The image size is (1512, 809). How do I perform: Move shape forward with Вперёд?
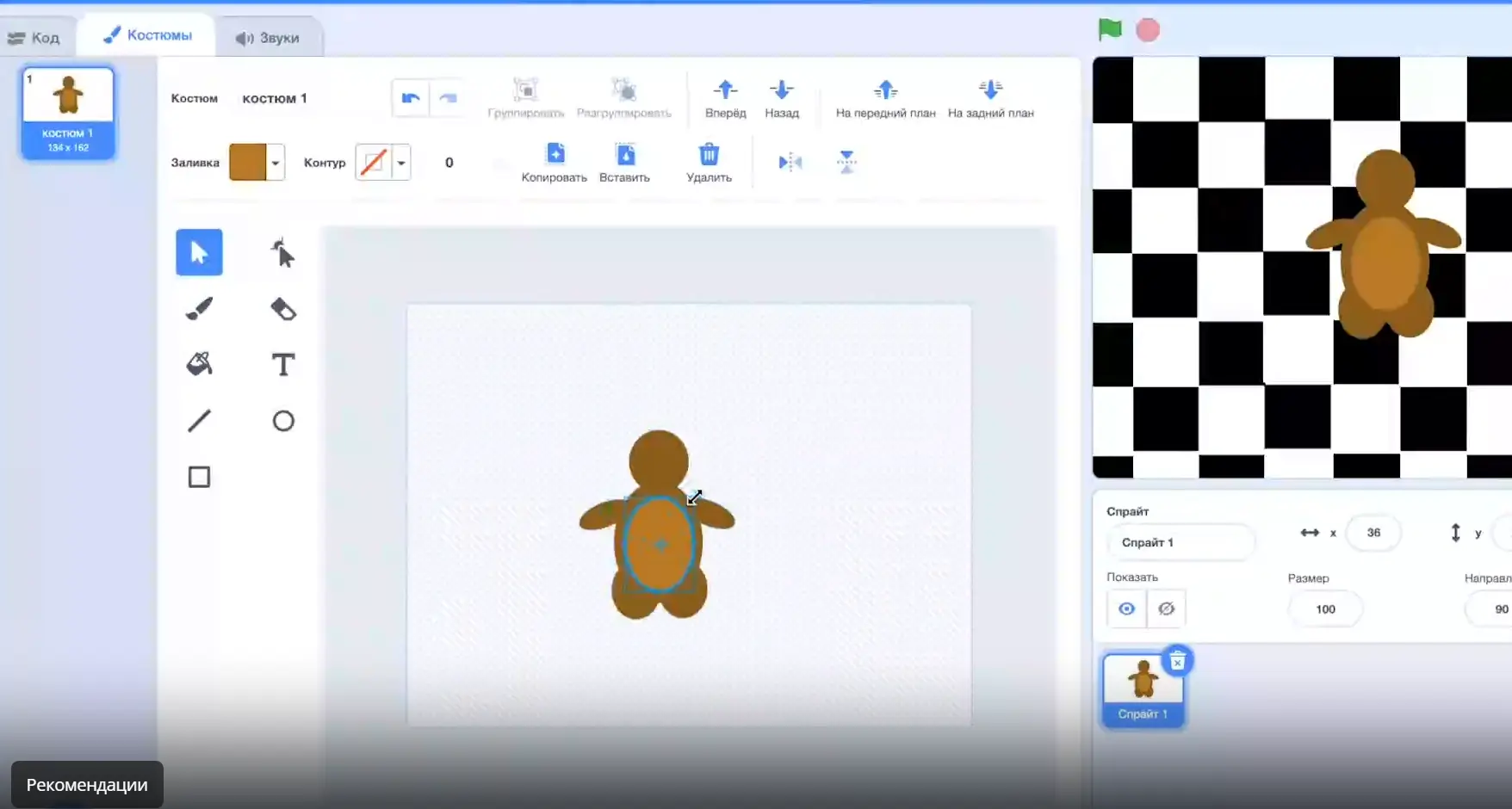pyautogui.click(x=725, y=98)
